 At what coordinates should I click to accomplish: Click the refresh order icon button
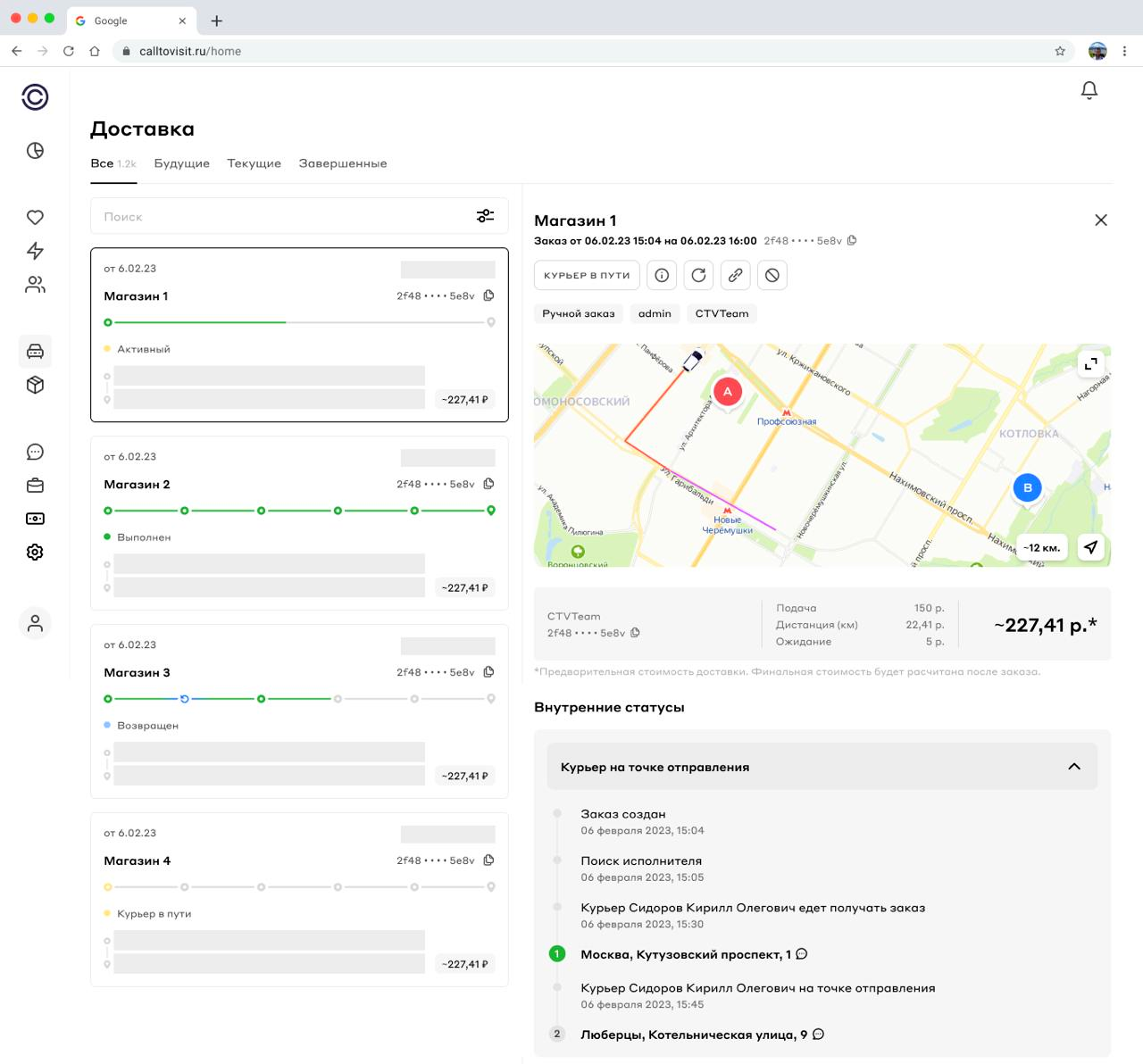pyautogui.click(x=698, y=275)
